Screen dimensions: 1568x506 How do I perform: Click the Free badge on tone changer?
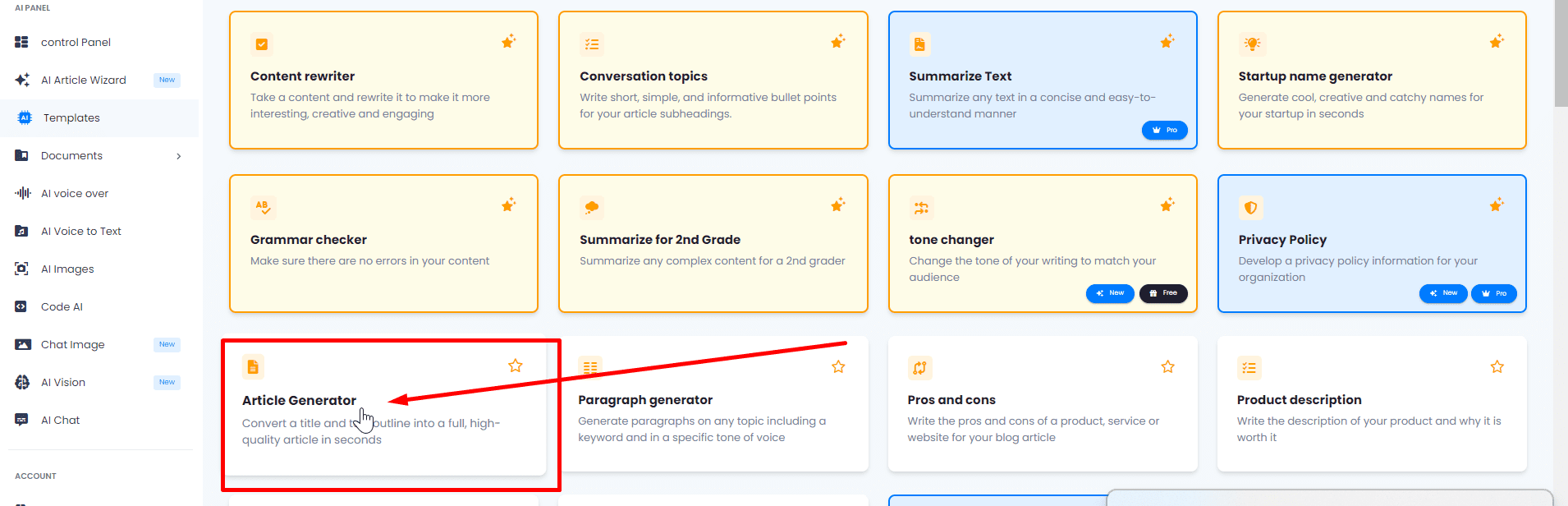[1163, 293]
